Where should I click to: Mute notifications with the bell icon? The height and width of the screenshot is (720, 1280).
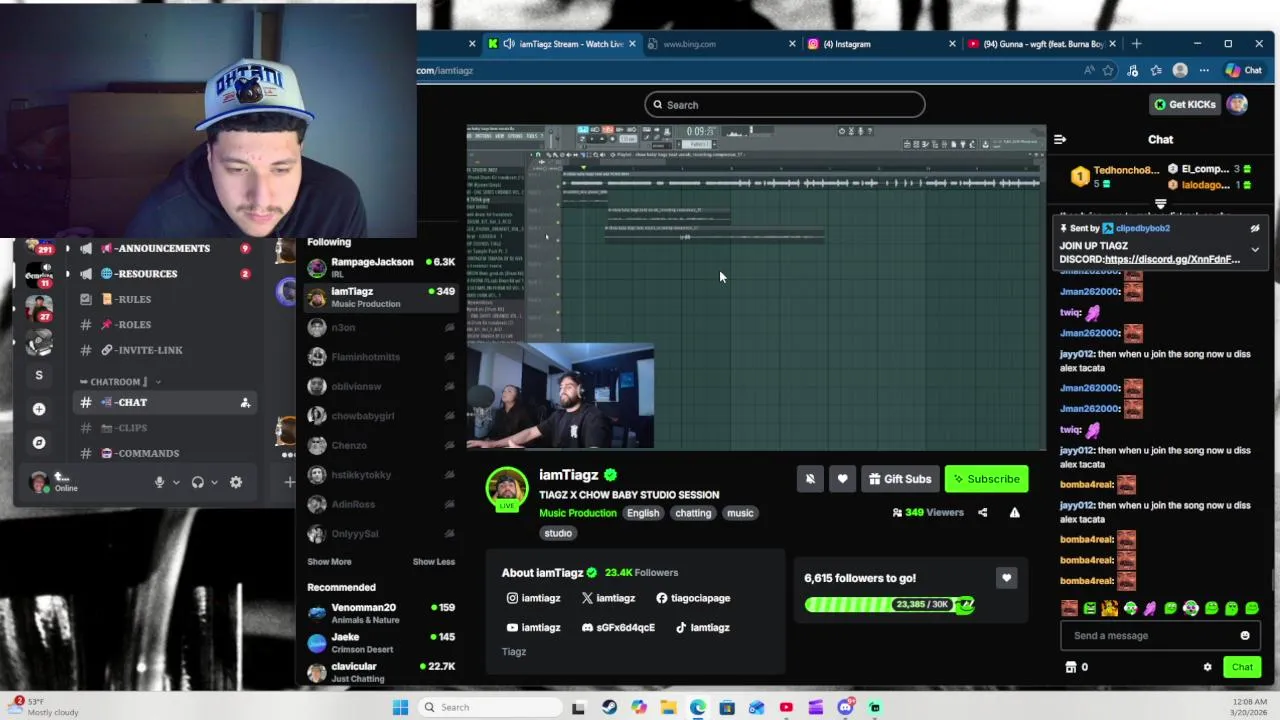(810, 479)
